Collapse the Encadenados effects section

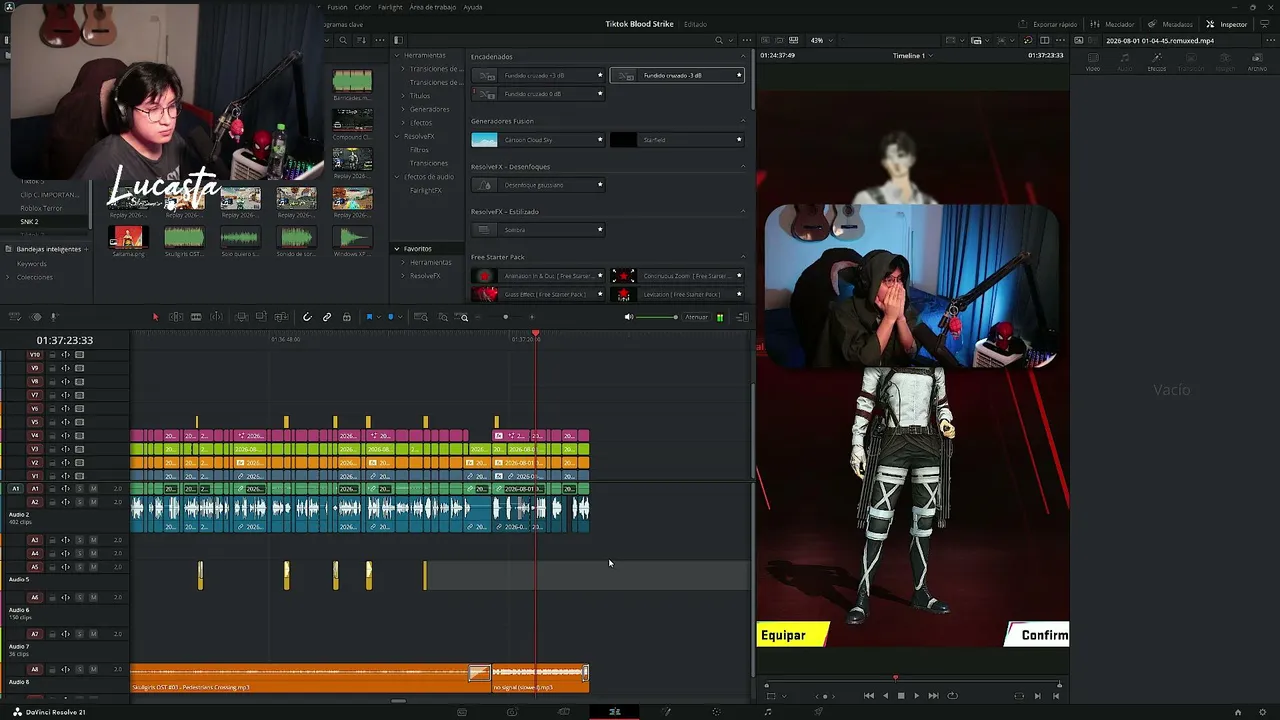[742, 57]
